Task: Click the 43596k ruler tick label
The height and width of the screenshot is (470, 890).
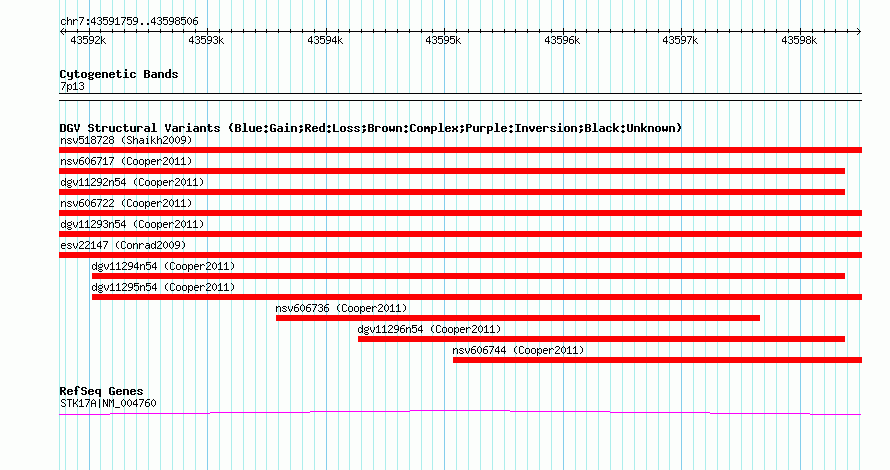Action: [x=562, y=40]
